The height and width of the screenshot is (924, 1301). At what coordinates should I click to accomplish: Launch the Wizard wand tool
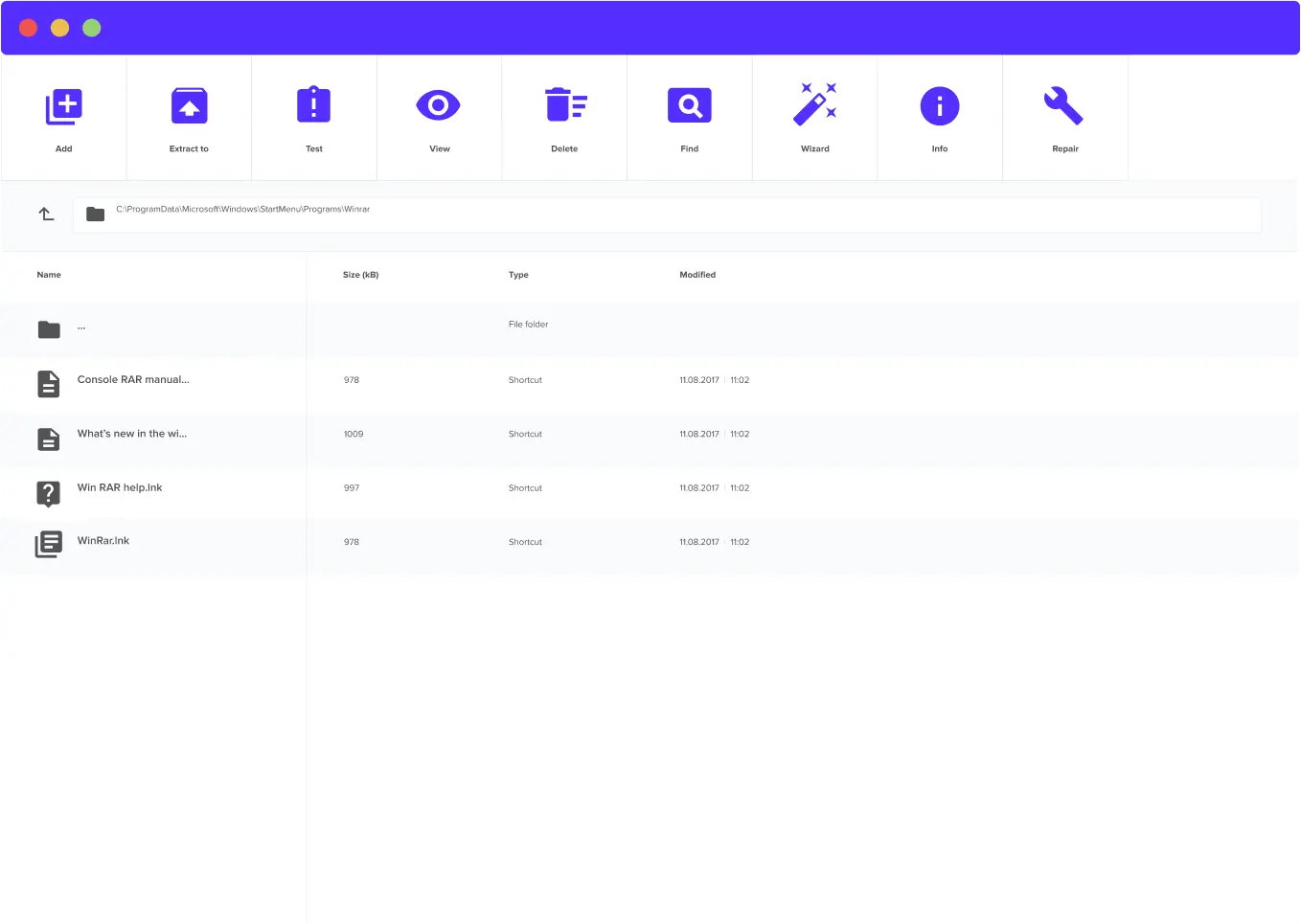tap(815, 104)
